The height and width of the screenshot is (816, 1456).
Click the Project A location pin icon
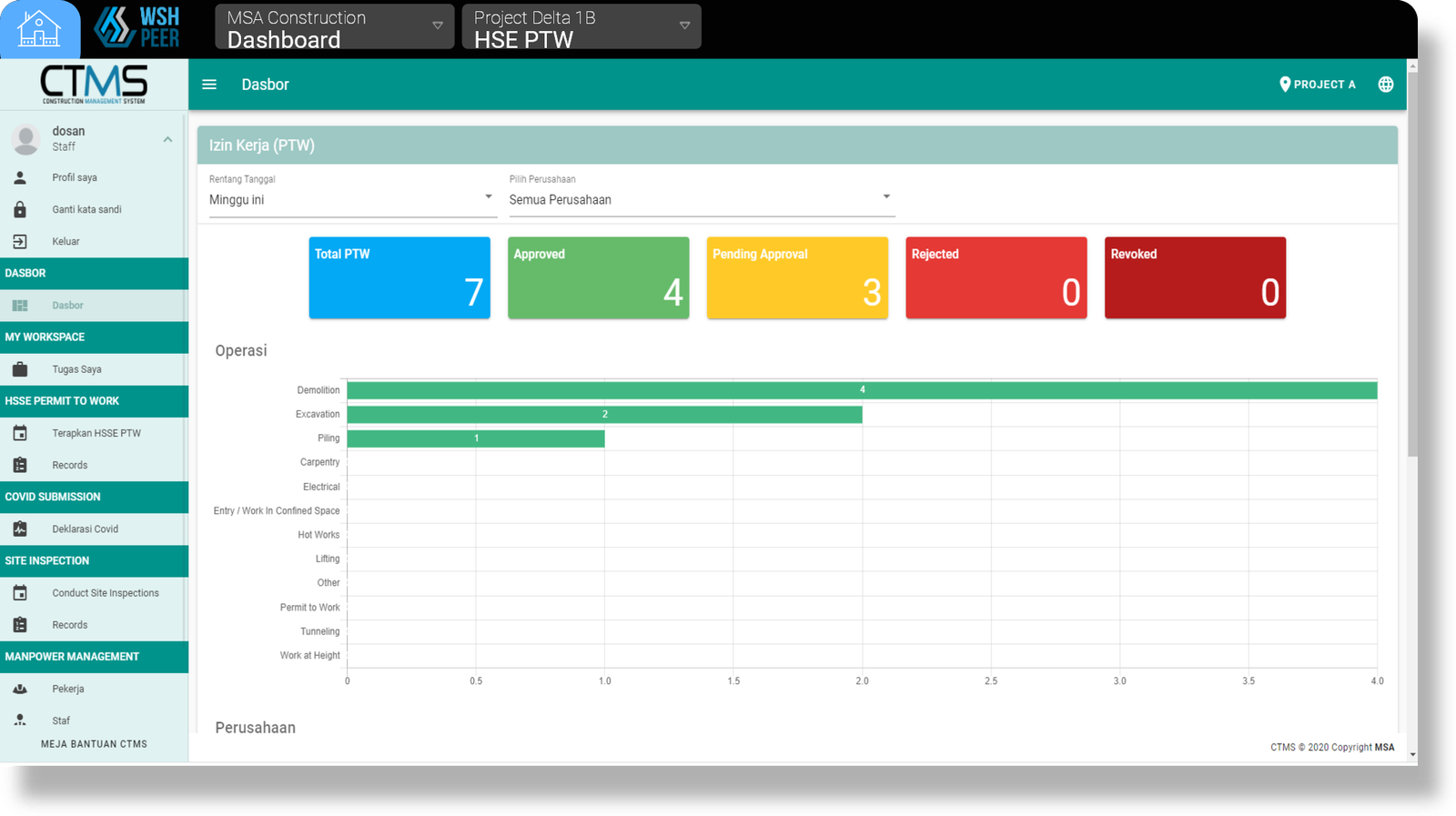pyautogui.click(x=1285, y=85)
